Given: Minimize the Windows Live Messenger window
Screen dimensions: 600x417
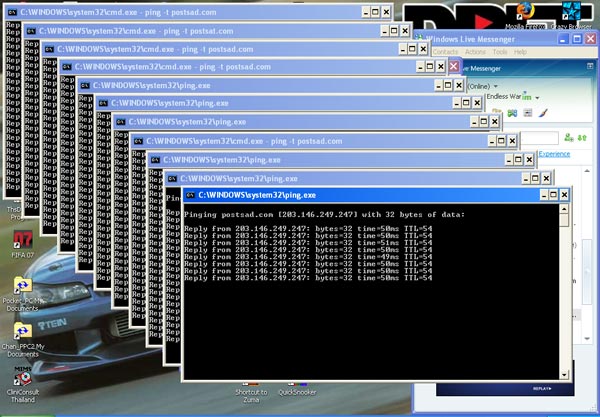Looking at the screenshot, I should 563,39.
